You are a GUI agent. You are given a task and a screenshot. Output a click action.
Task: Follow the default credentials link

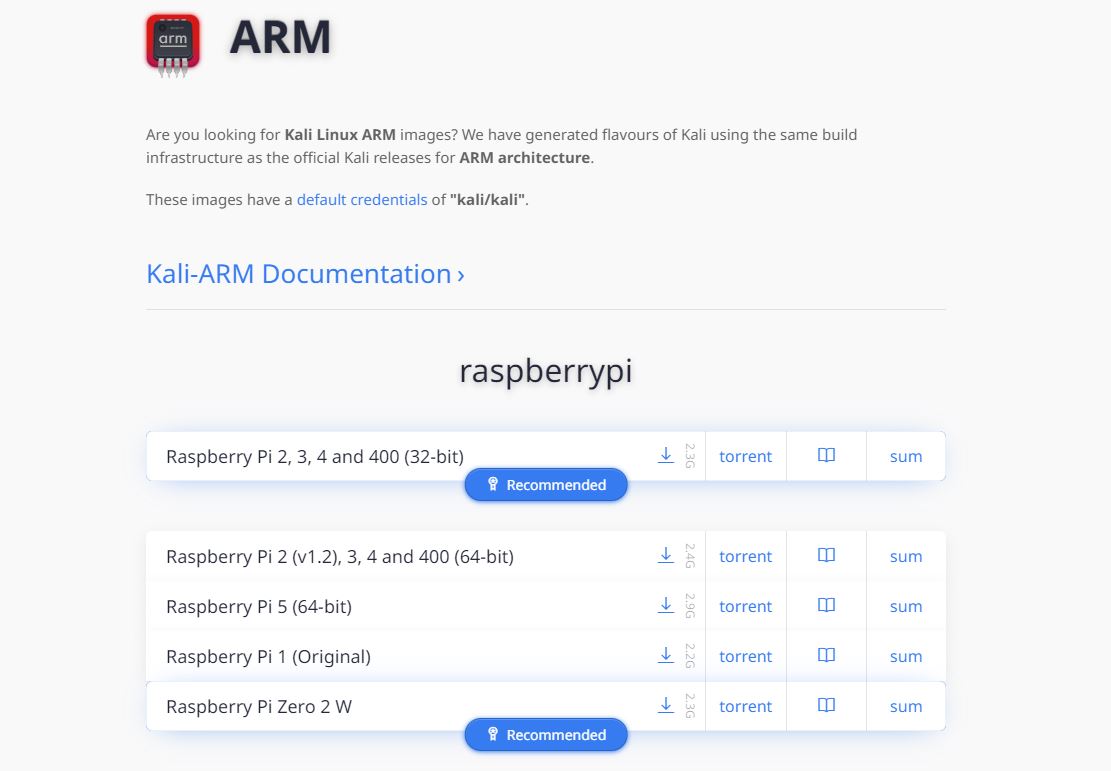coord(361,200)
